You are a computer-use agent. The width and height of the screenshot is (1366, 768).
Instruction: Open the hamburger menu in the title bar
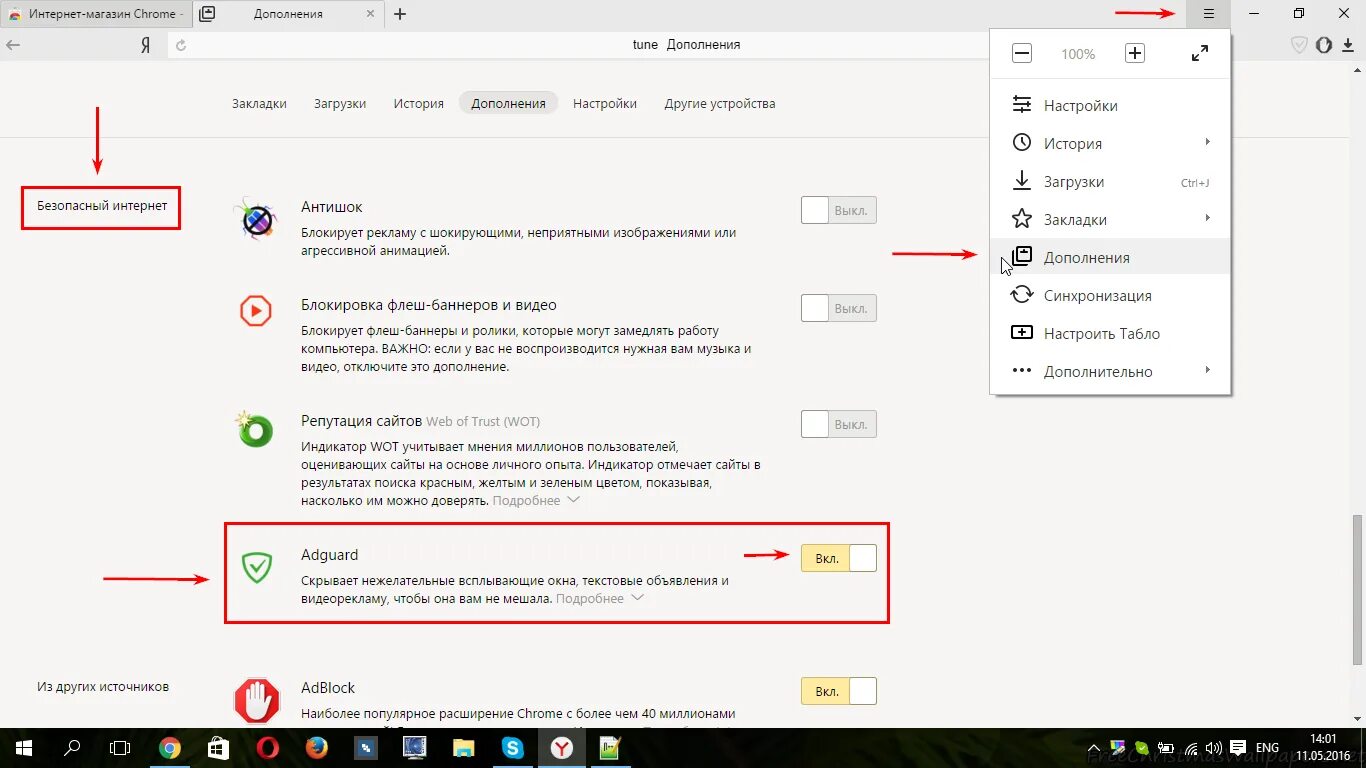point(1208,14)
